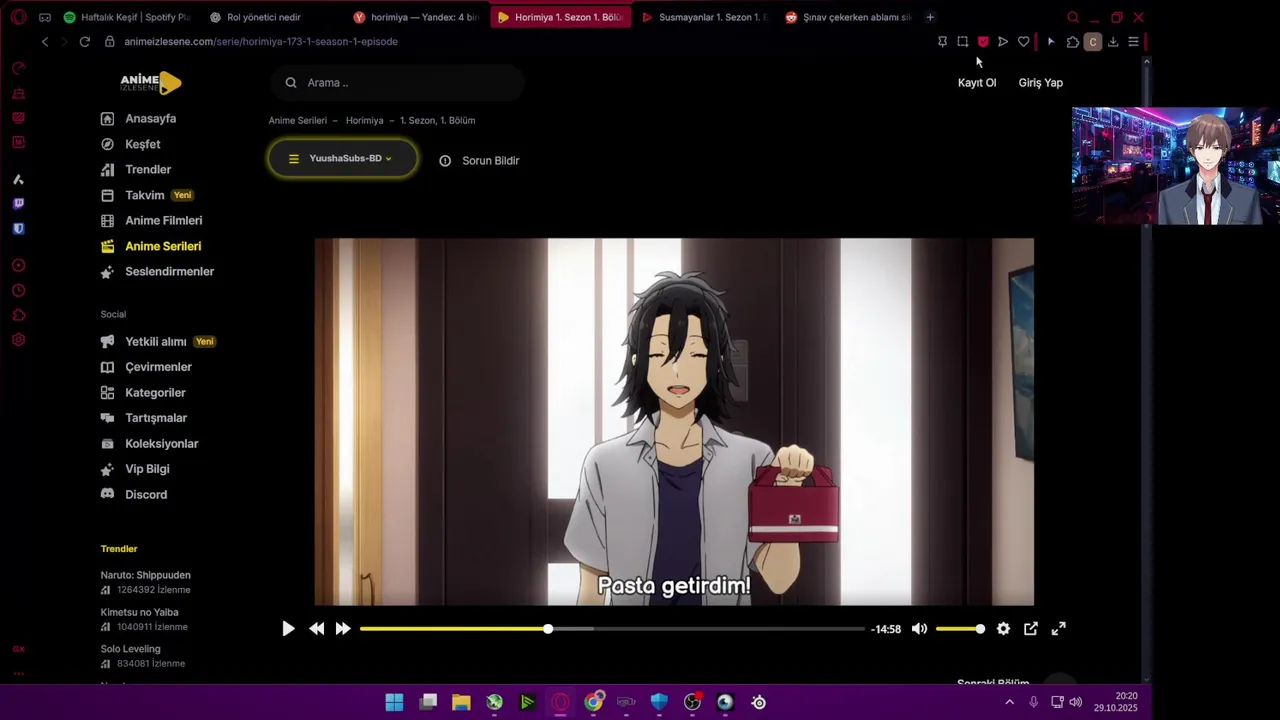Image resolution: width=1280 pixels, height=720 pixels.
Task: Open Opera sidebar settings gear
Action: (x=18, y=340)
